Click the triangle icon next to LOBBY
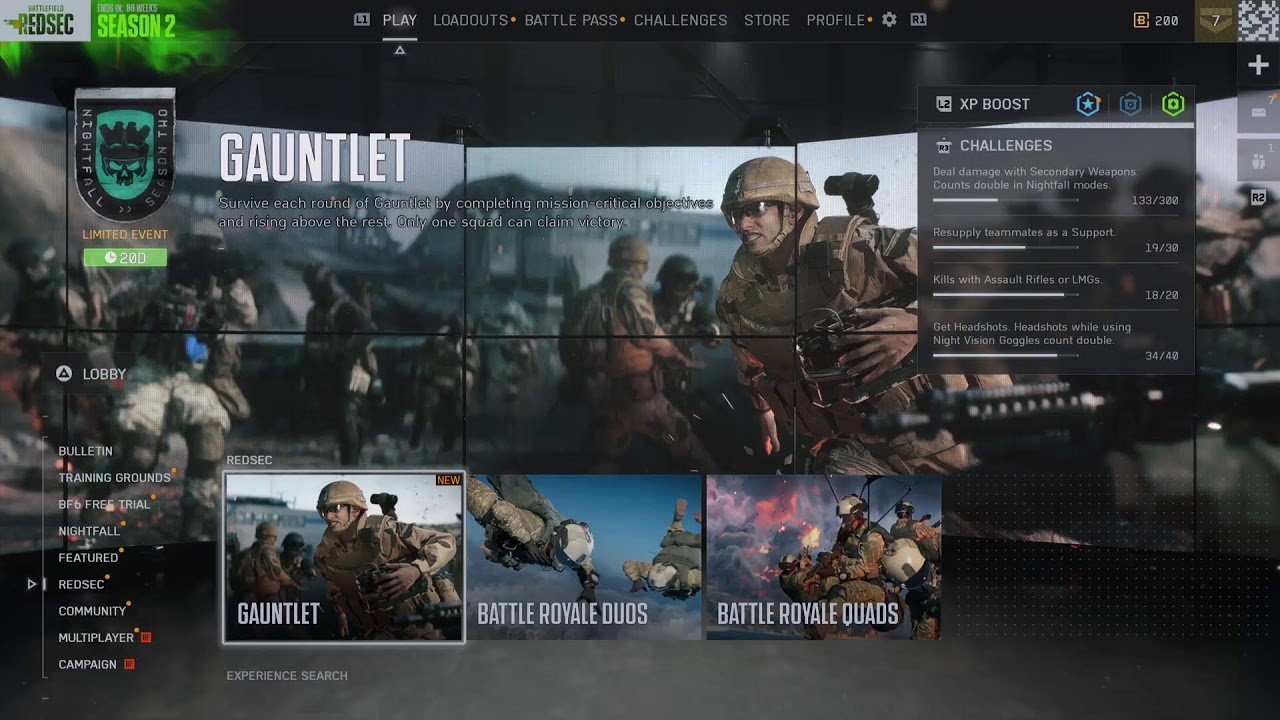The width and height of the screenshot is (1280, 720). [64, 373]
